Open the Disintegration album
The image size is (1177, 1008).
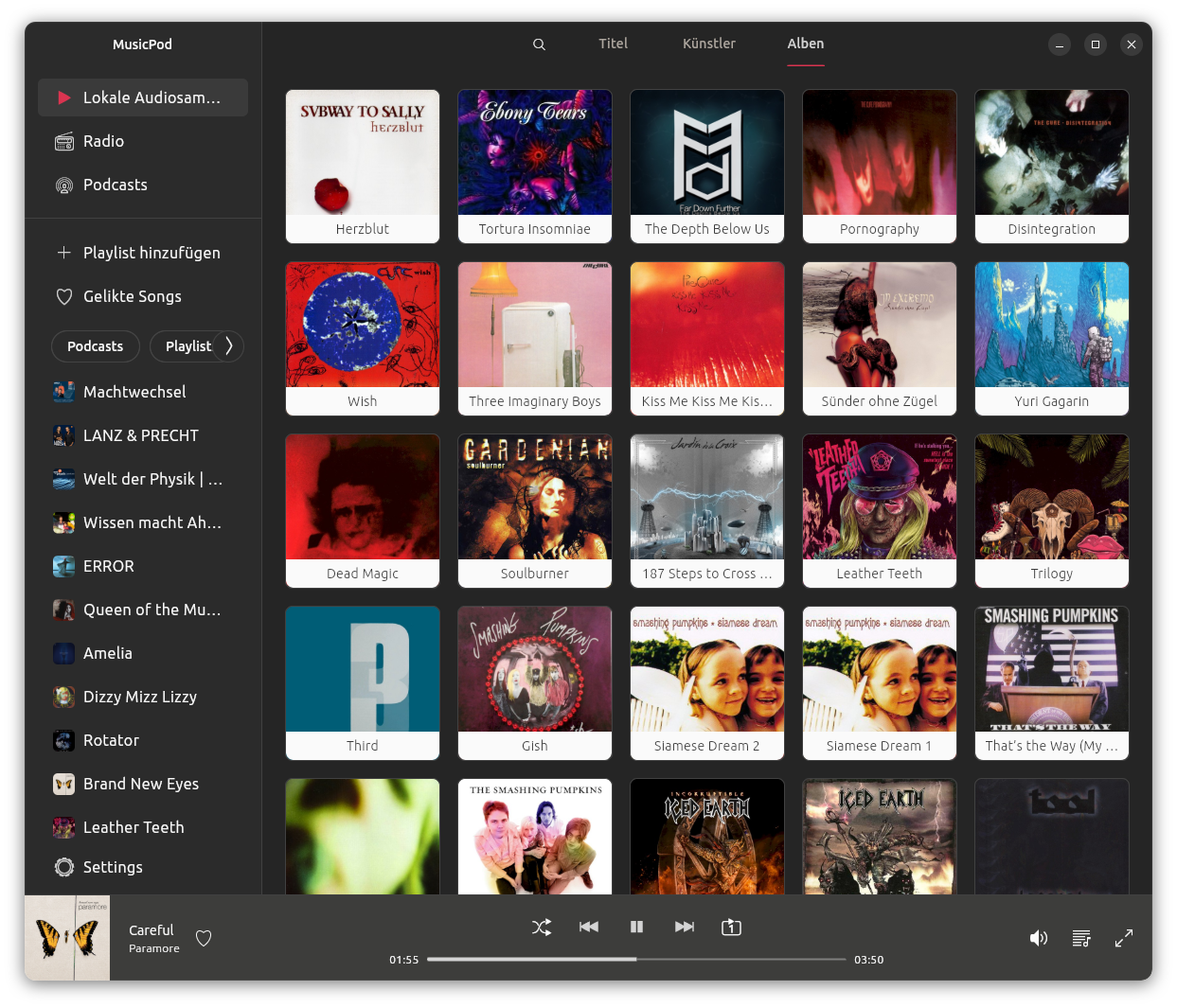click(1052, 167)
